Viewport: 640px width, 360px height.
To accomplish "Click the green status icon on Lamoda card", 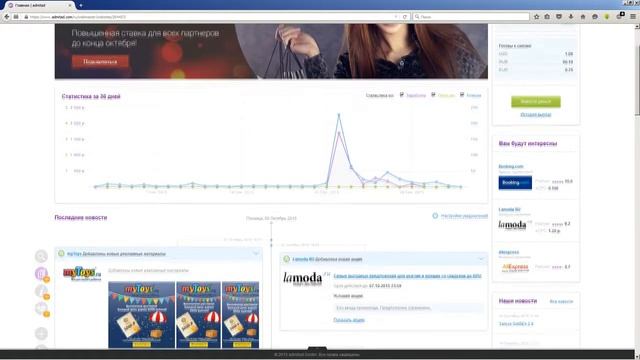I will point(287,259).
